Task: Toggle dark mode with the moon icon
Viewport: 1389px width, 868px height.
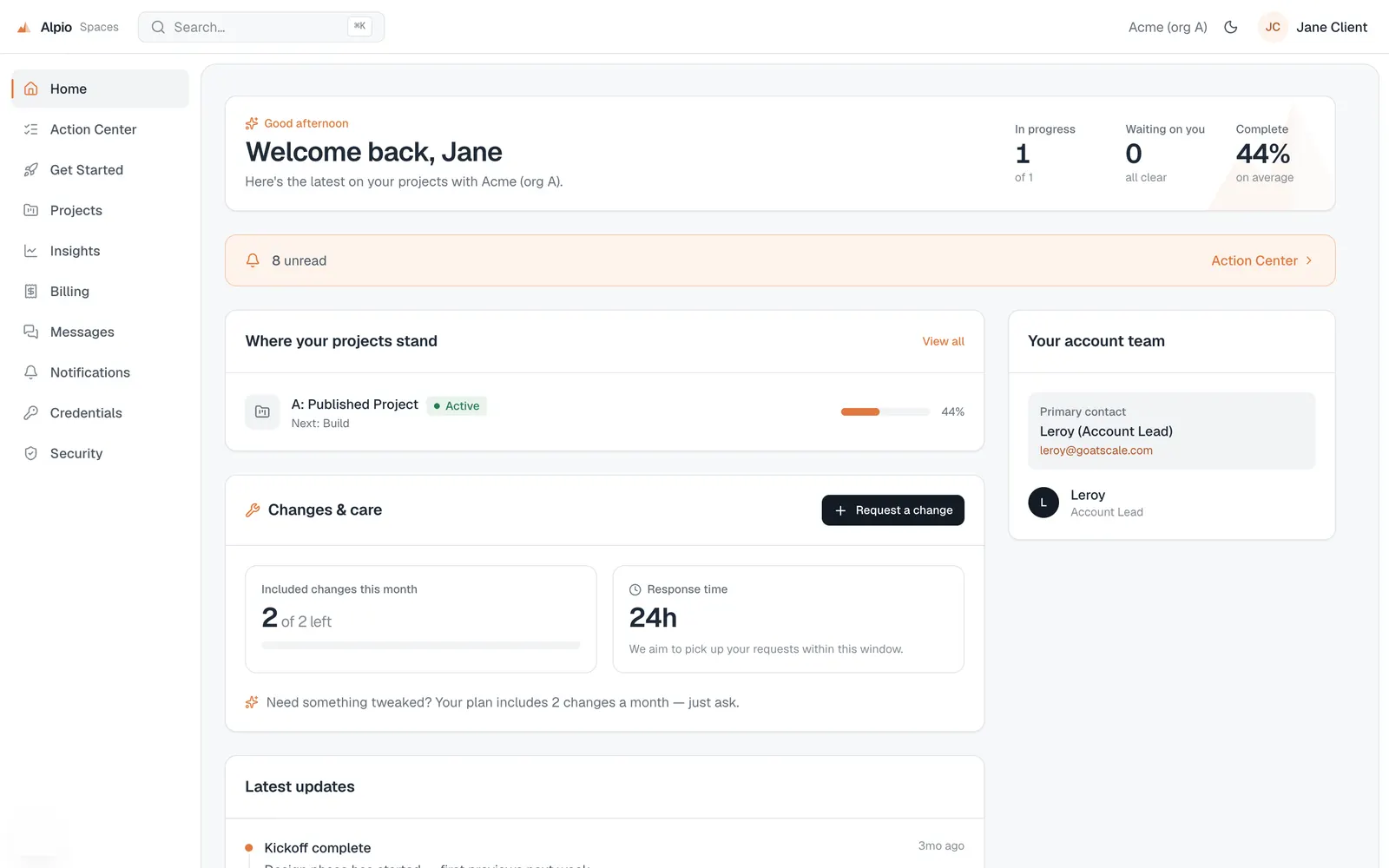Action: [1230, 27]
